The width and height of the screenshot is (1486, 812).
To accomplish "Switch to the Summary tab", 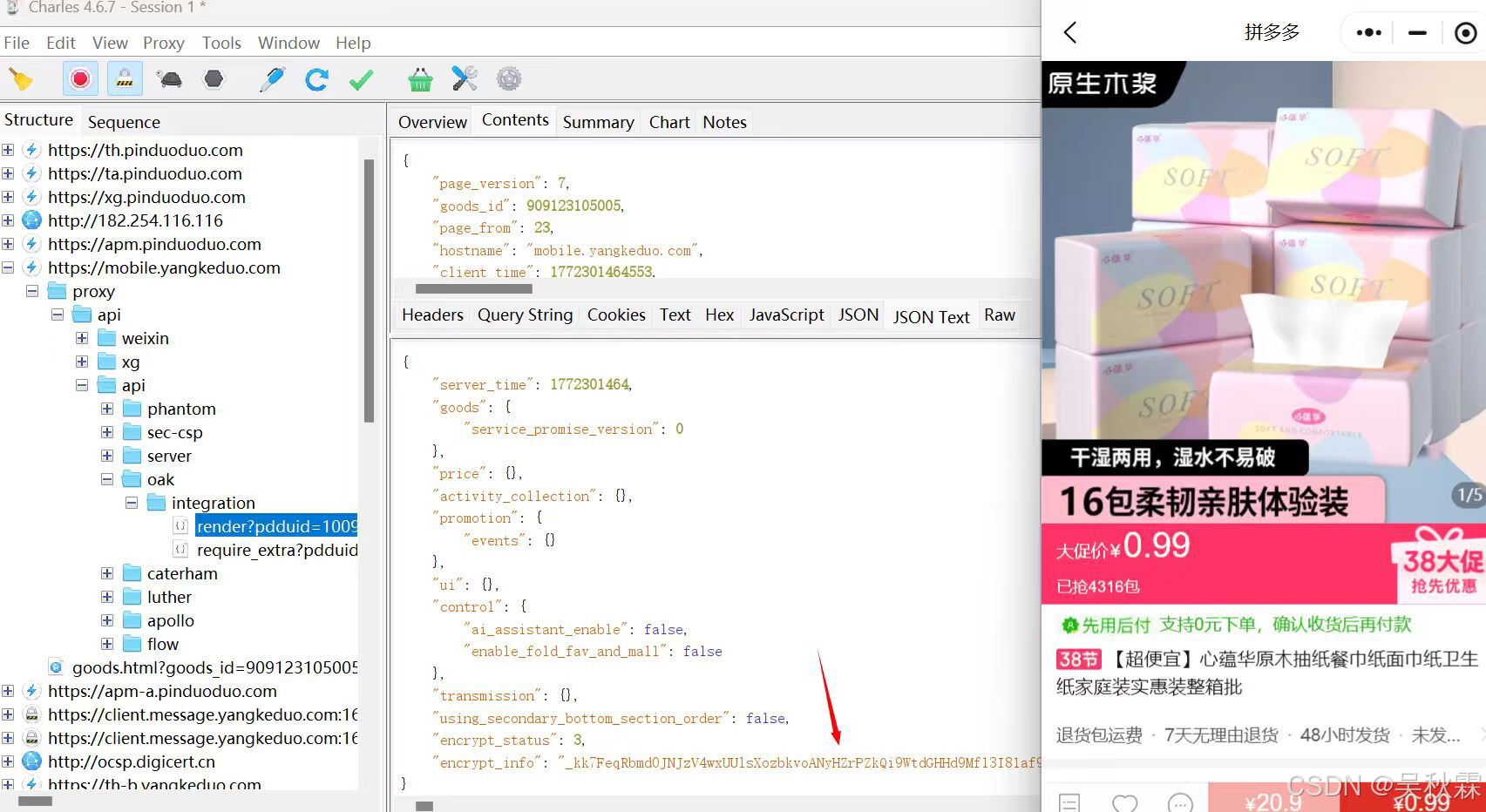I will [598, 122].
